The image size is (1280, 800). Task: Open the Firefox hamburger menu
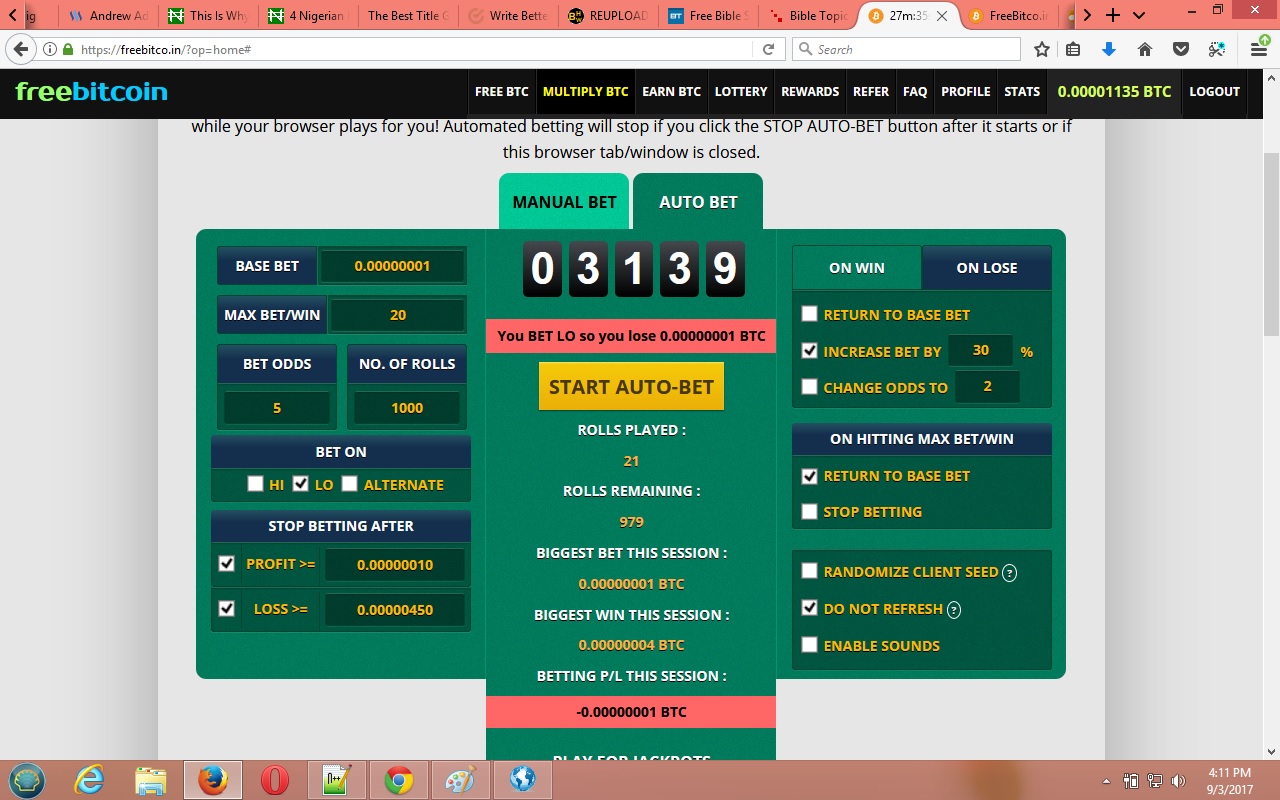[x=1260, y=49]
